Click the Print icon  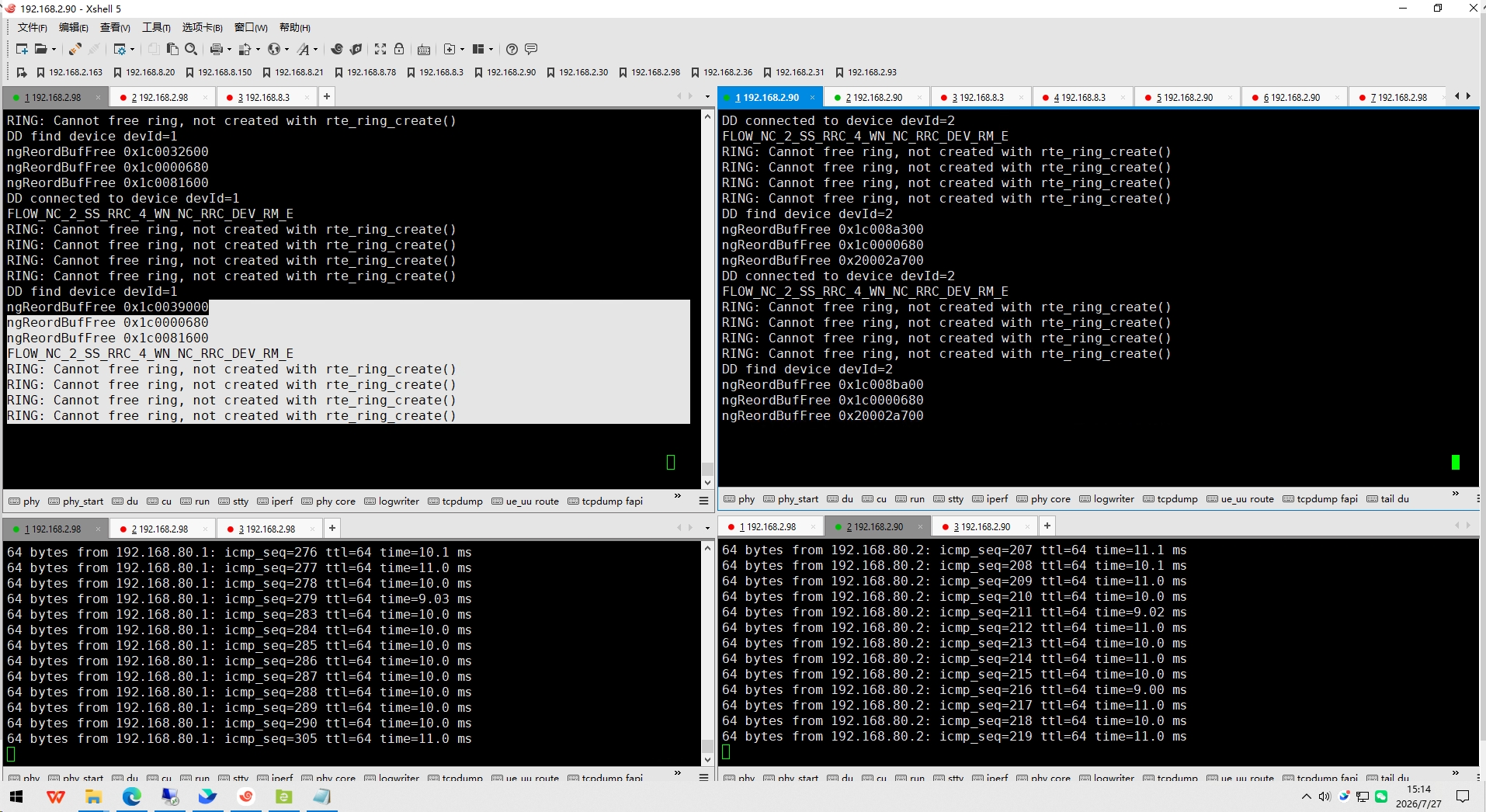[216, 49]
